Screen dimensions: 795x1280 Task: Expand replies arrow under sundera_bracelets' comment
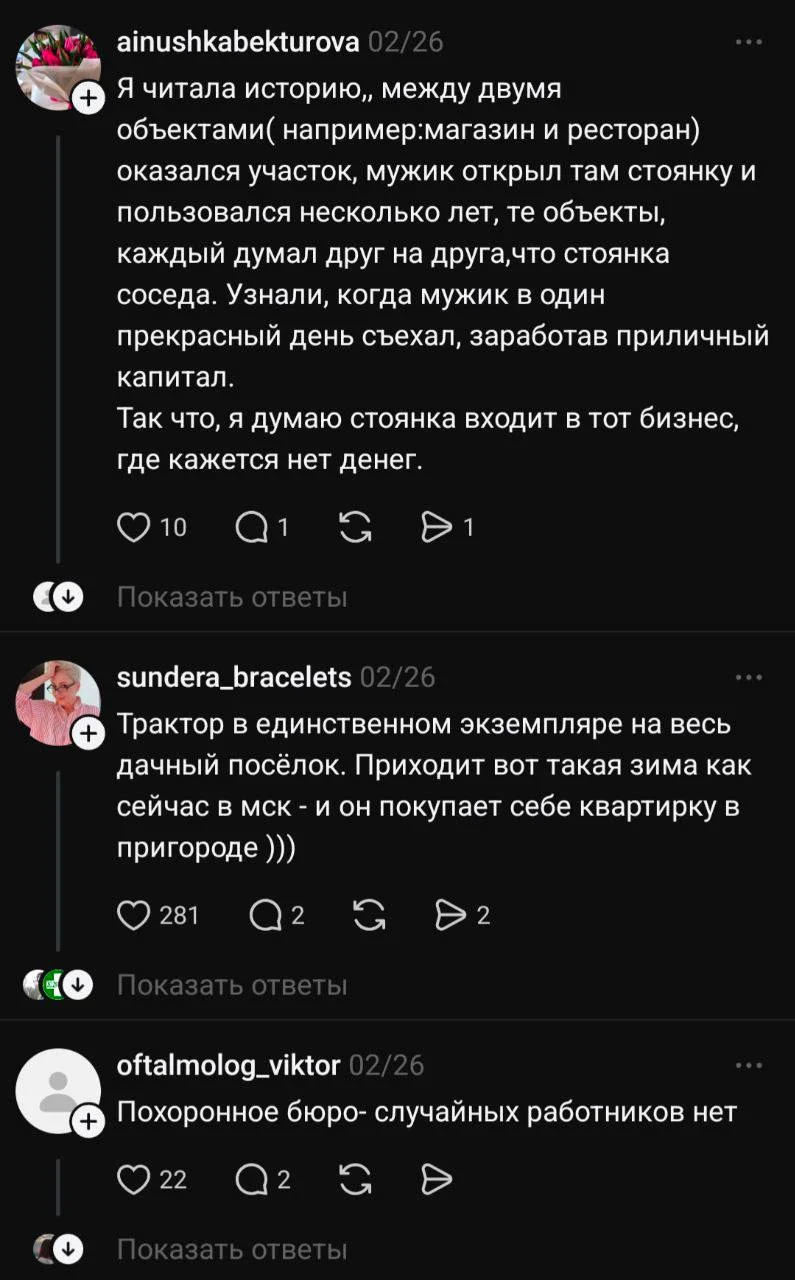(76, 983)
